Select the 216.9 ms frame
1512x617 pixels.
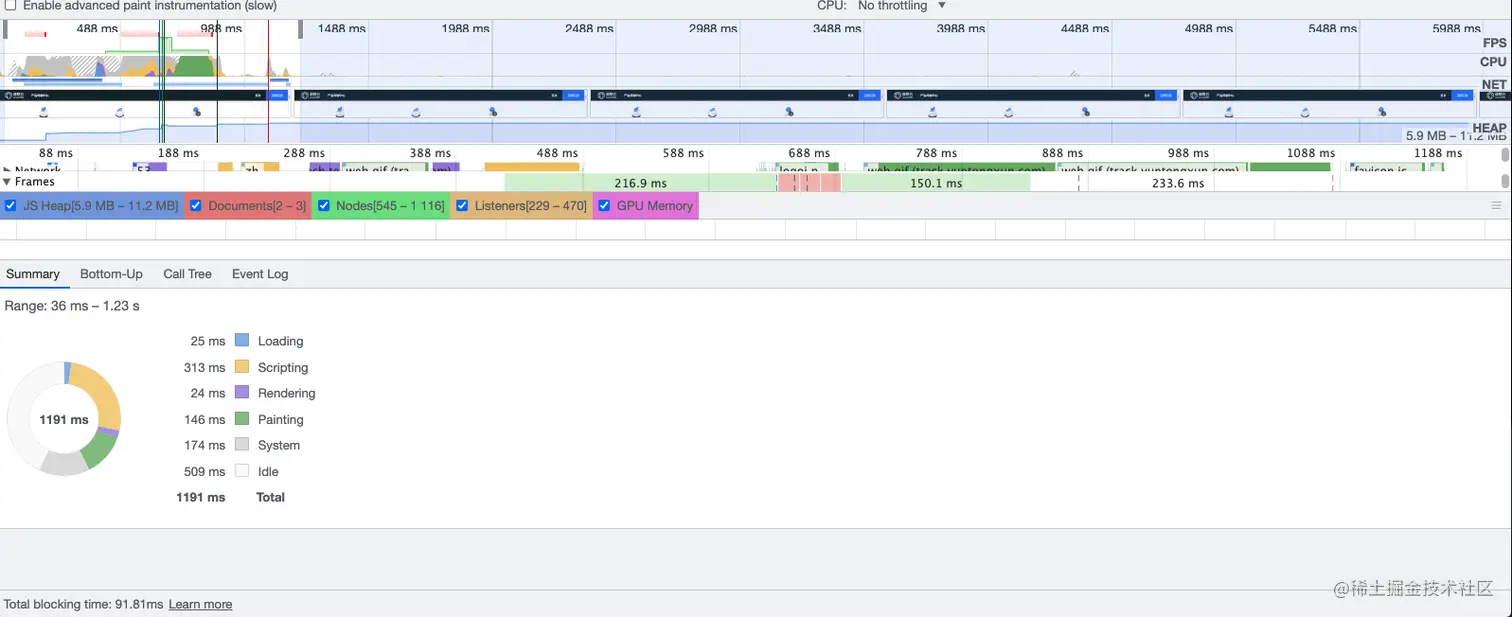pos(640,183)
